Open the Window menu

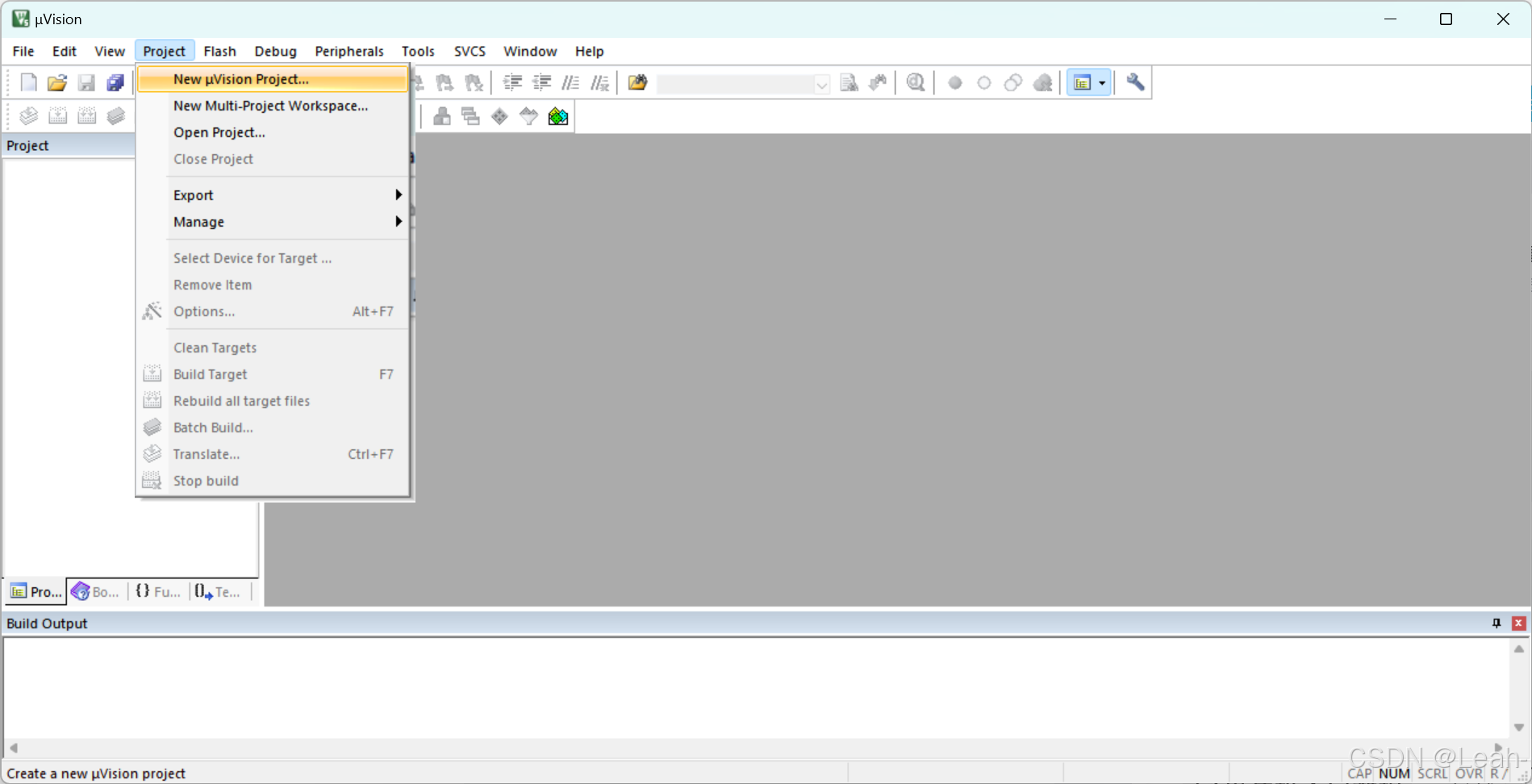(530, 51)
